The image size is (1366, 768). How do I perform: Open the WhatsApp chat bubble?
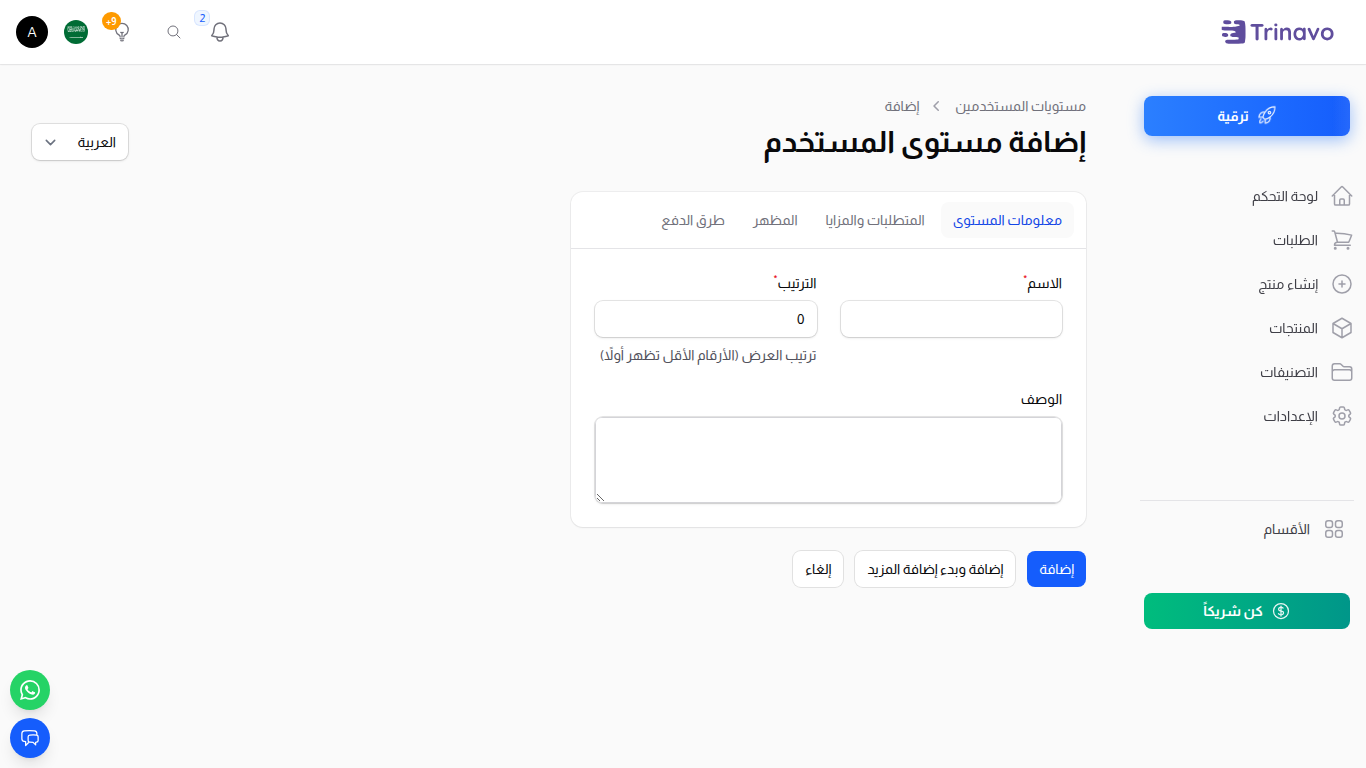(30, 690)
